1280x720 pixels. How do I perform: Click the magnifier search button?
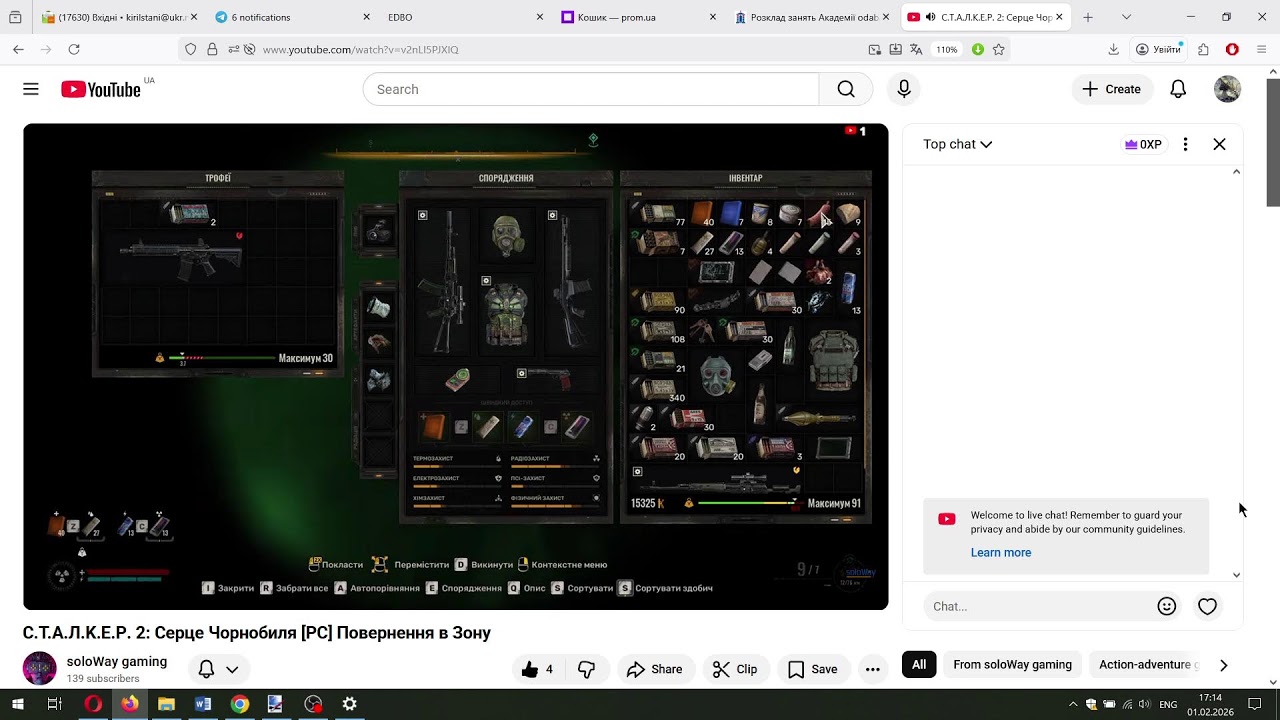846,89
